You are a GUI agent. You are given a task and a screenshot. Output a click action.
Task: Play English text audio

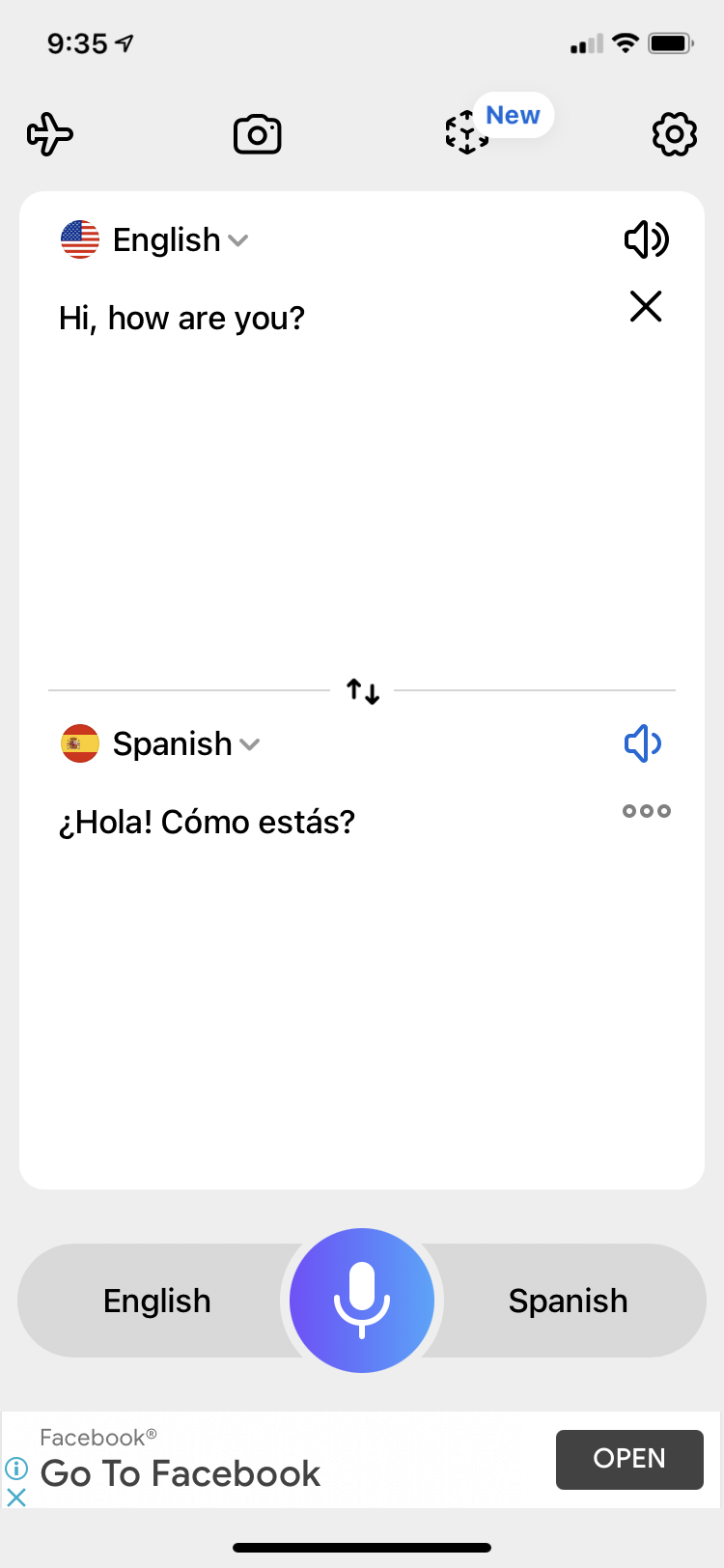click(646, 239)
